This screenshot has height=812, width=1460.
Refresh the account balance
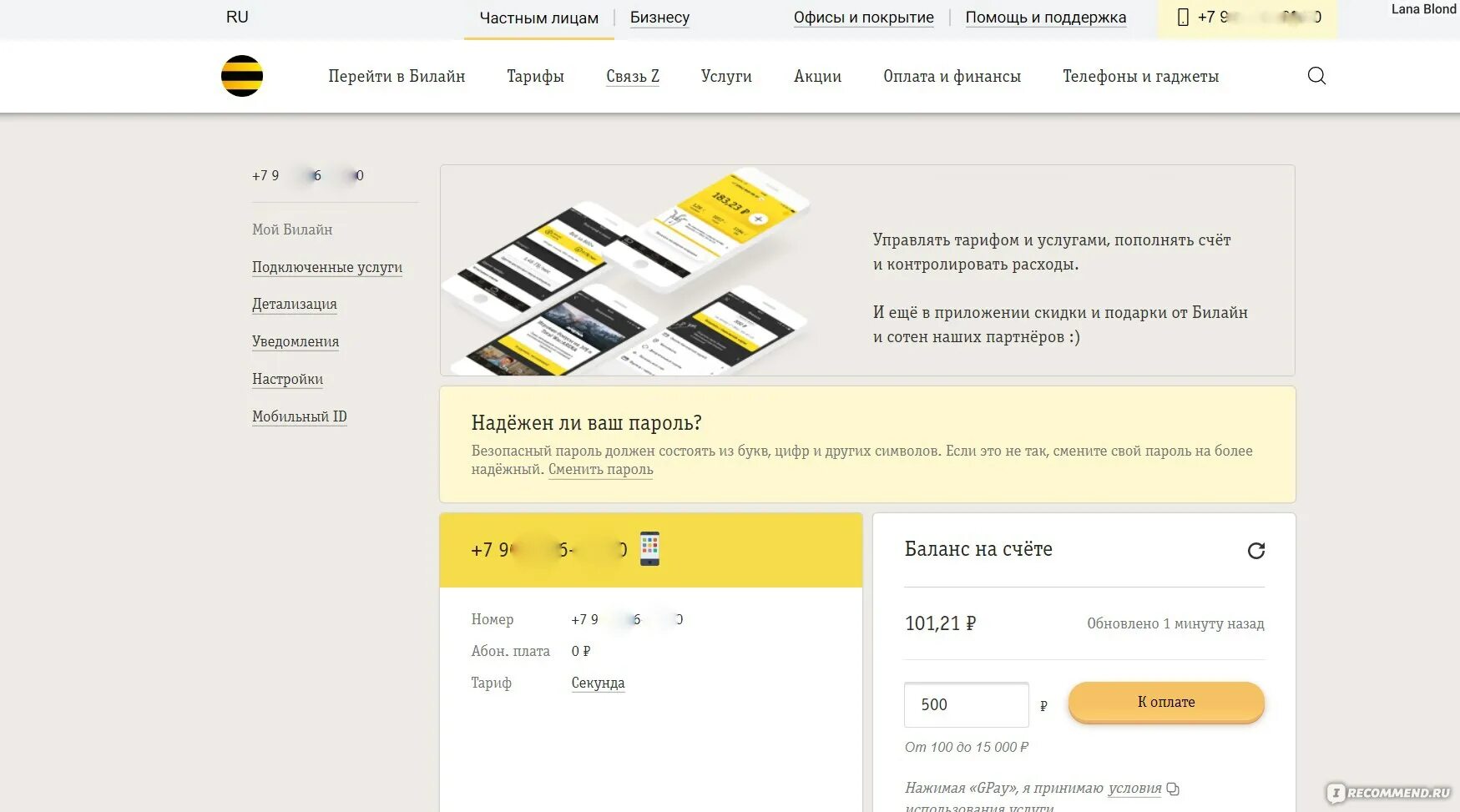point(1255,551)
